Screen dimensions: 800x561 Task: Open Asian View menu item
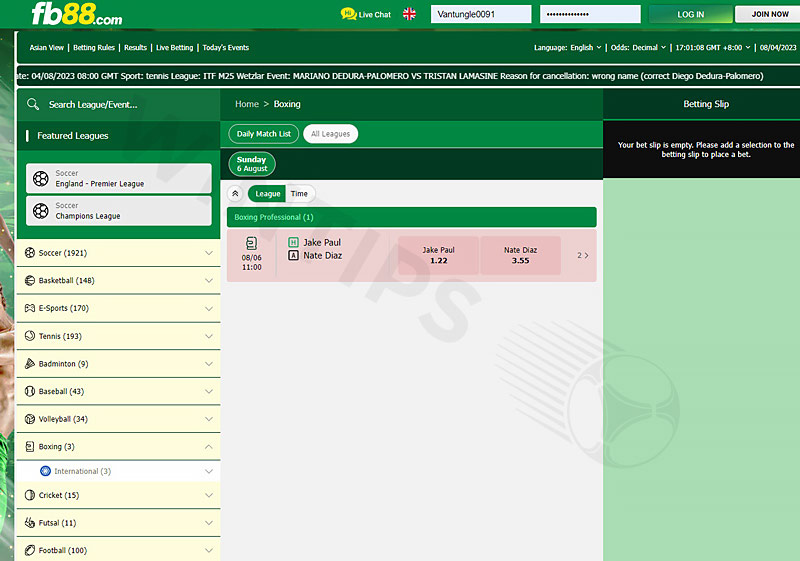46,47
